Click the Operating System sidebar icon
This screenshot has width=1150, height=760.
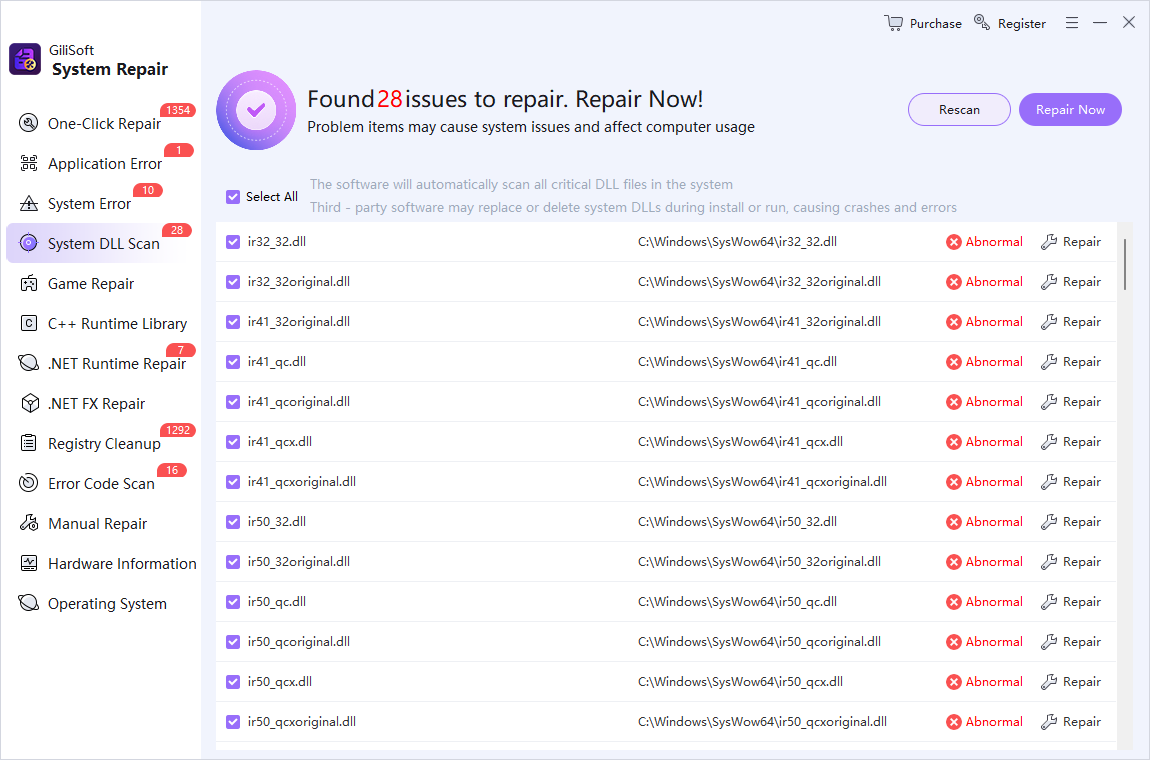coord(29,602)
